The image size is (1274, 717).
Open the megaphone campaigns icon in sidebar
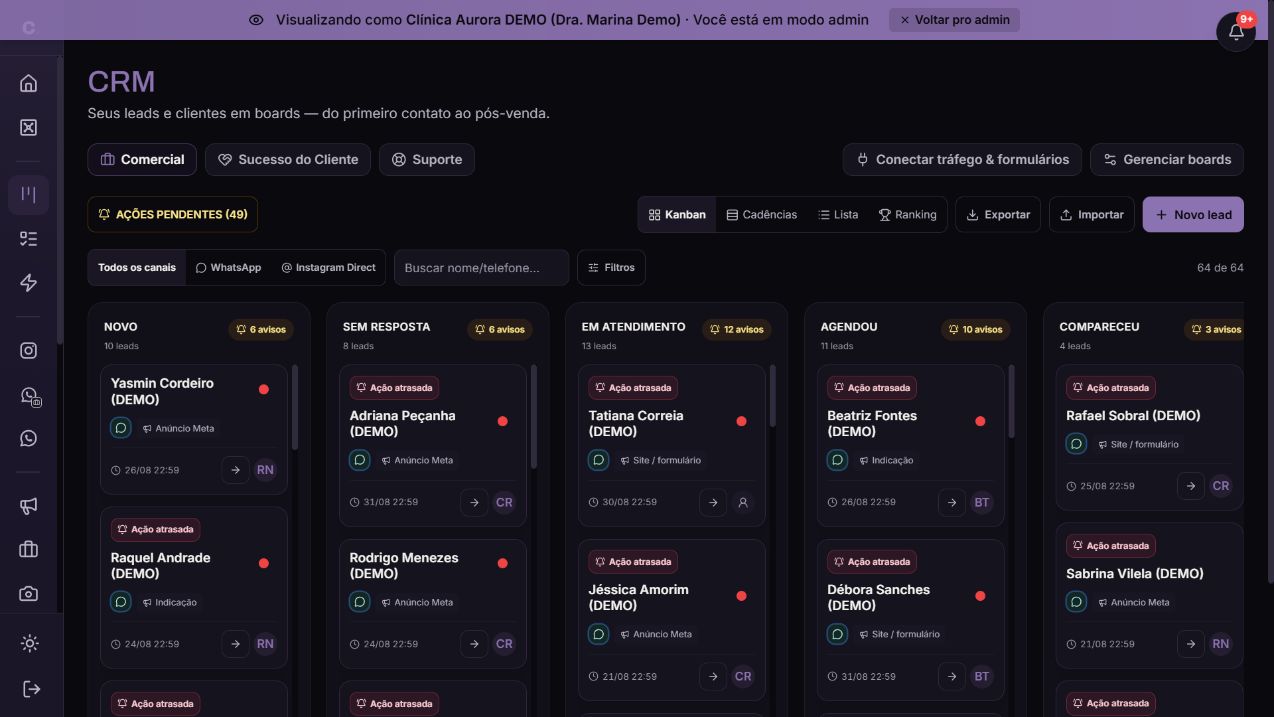coord(29,506)
